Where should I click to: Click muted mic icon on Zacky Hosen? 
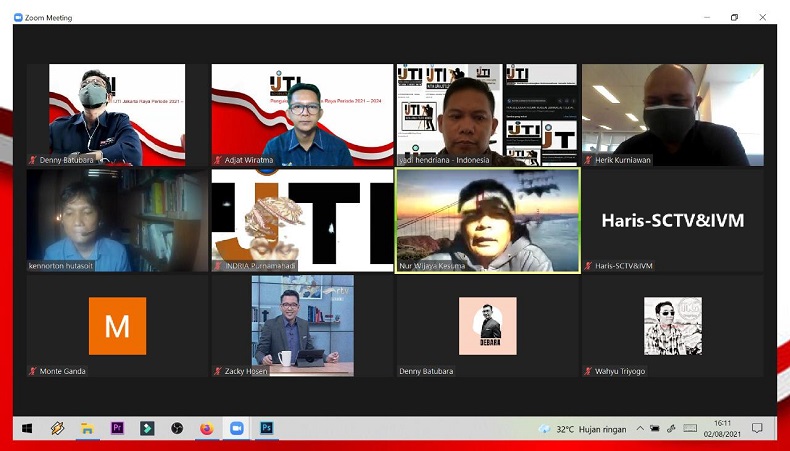pos(218,371)
